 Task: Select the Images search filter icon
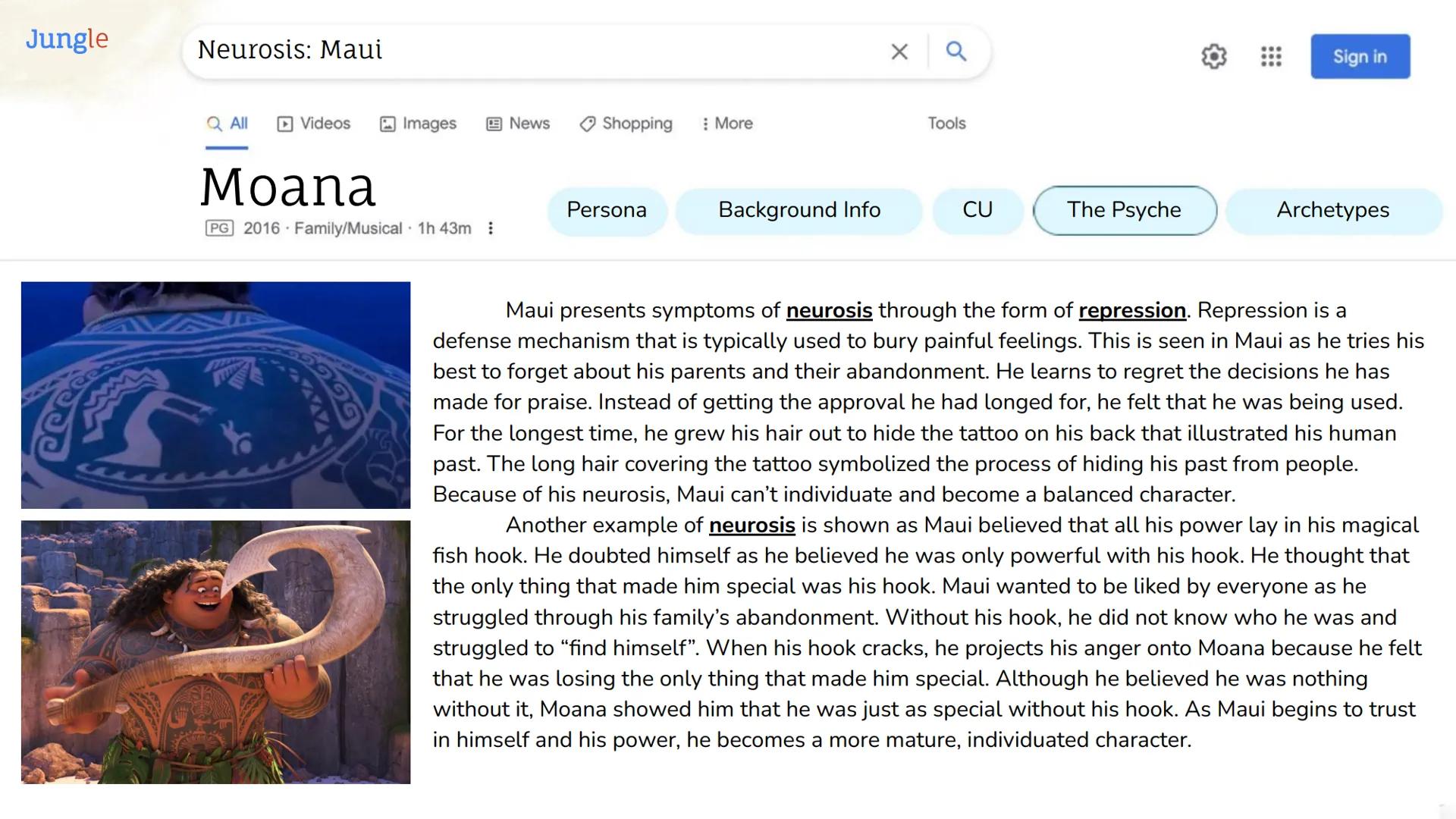(388, 123)
